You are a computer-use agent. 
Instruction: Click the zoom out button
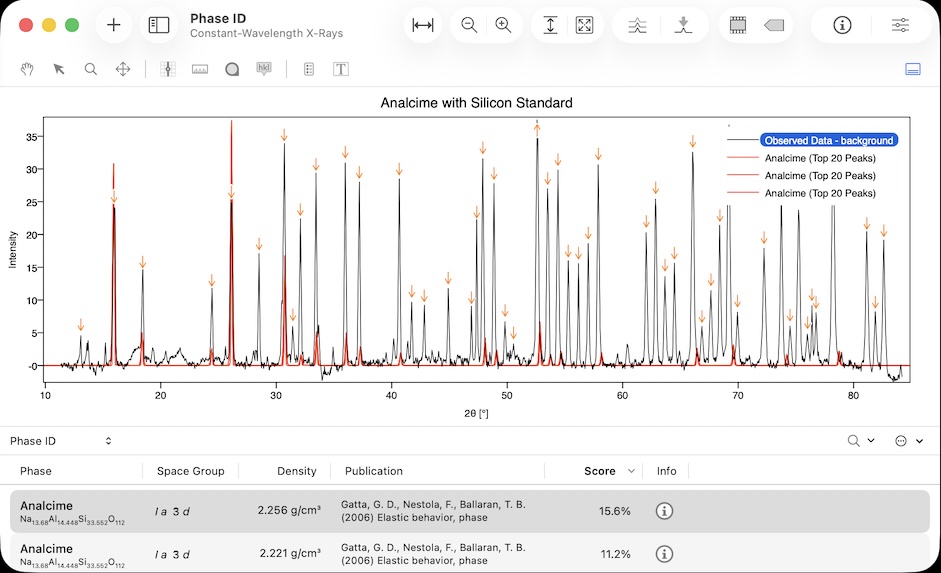pos(469,26)
